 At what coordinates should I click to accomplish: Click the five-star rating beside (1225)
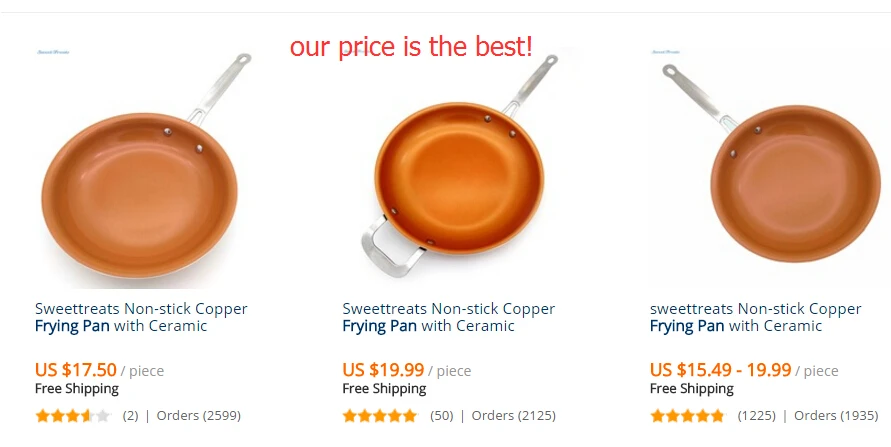tap(687, 415)
